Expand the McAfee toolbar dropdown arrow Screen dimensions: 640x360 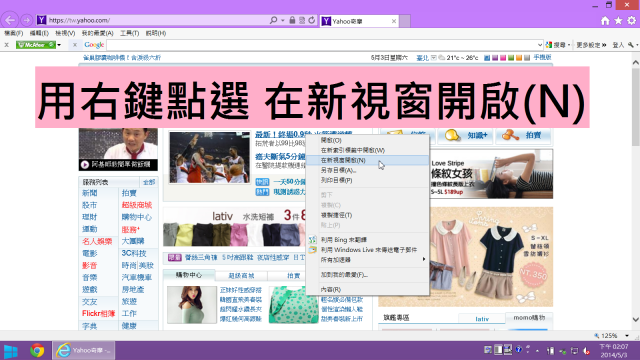click(59, 45)
